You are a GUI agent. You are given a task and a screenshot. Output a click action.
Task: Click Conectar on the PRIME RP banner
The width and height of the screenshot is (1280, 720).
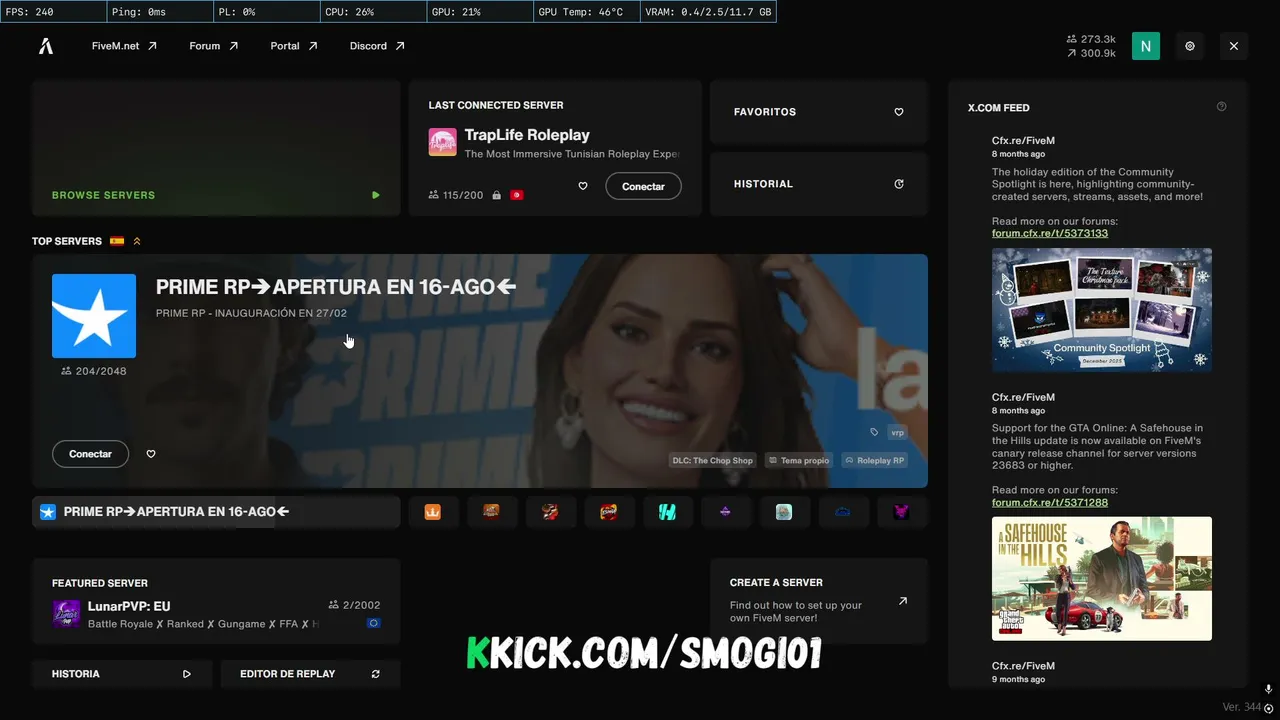point(90,454)
